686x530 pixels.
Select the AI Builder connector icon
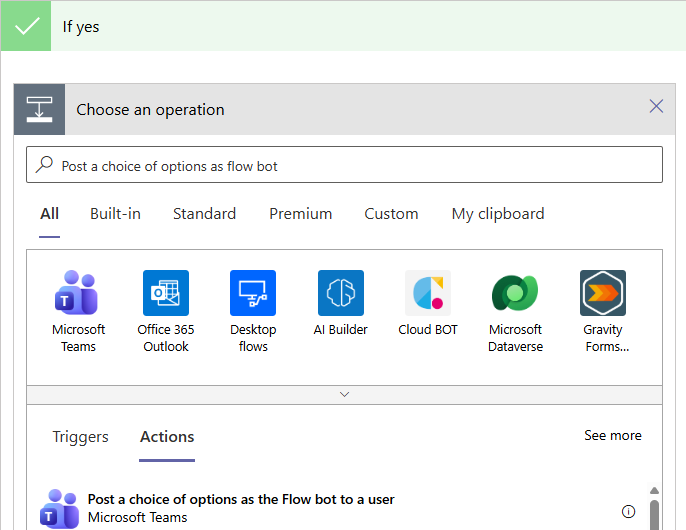[341, 293]
